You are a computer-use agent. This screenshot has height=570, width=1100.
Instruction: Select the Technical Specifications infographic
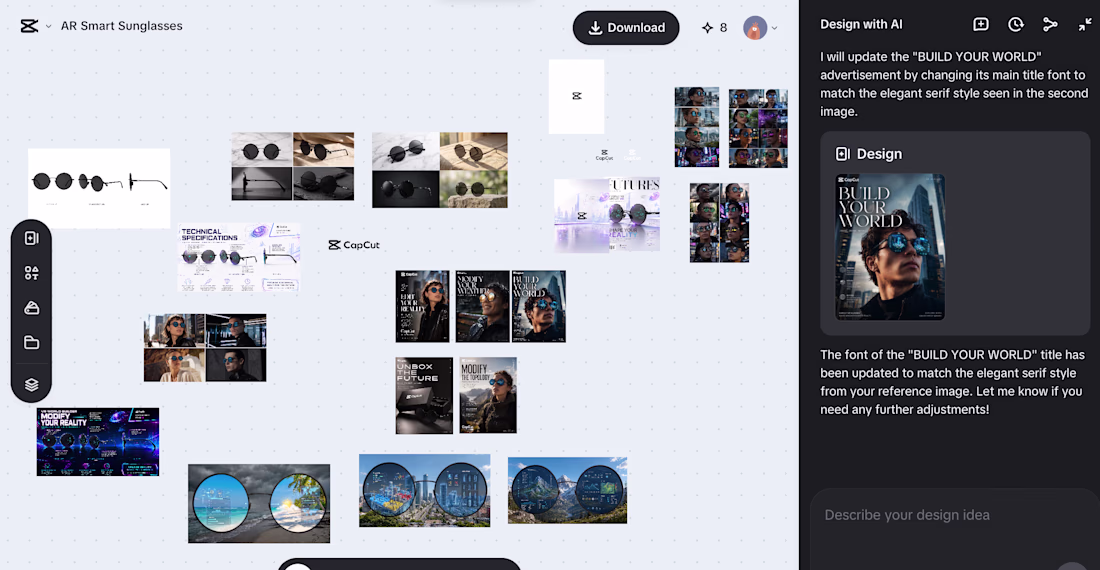tap(239, 257)
